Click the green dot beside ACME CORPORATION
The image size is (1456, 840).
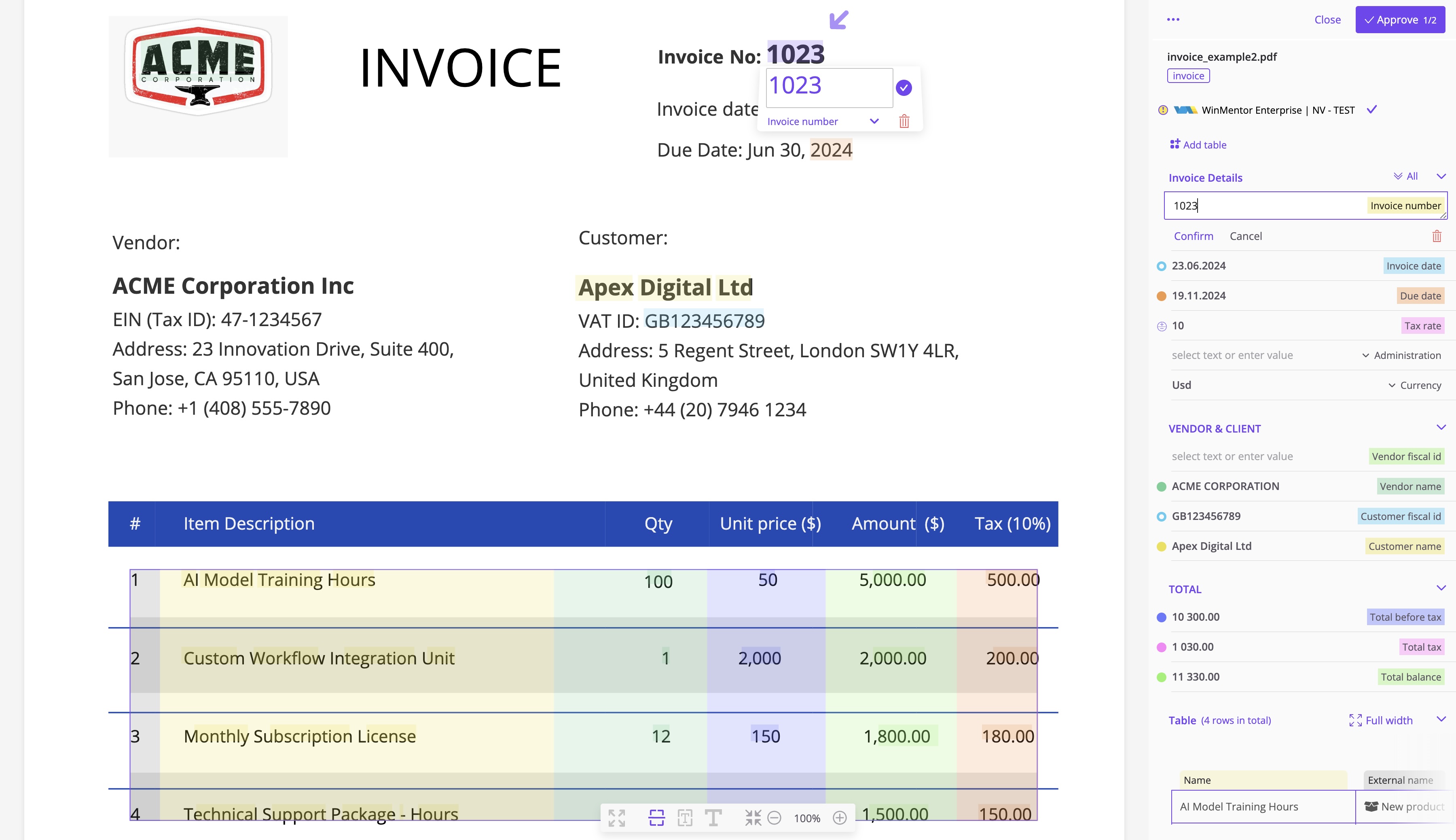coord(1161,486)
